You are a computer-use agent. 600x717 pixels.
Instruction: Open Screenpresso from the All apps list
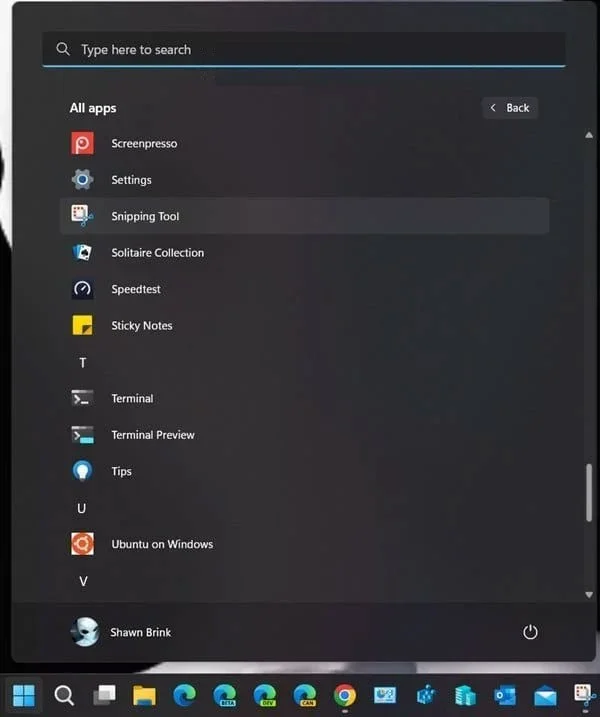click(x=304, y=144)
